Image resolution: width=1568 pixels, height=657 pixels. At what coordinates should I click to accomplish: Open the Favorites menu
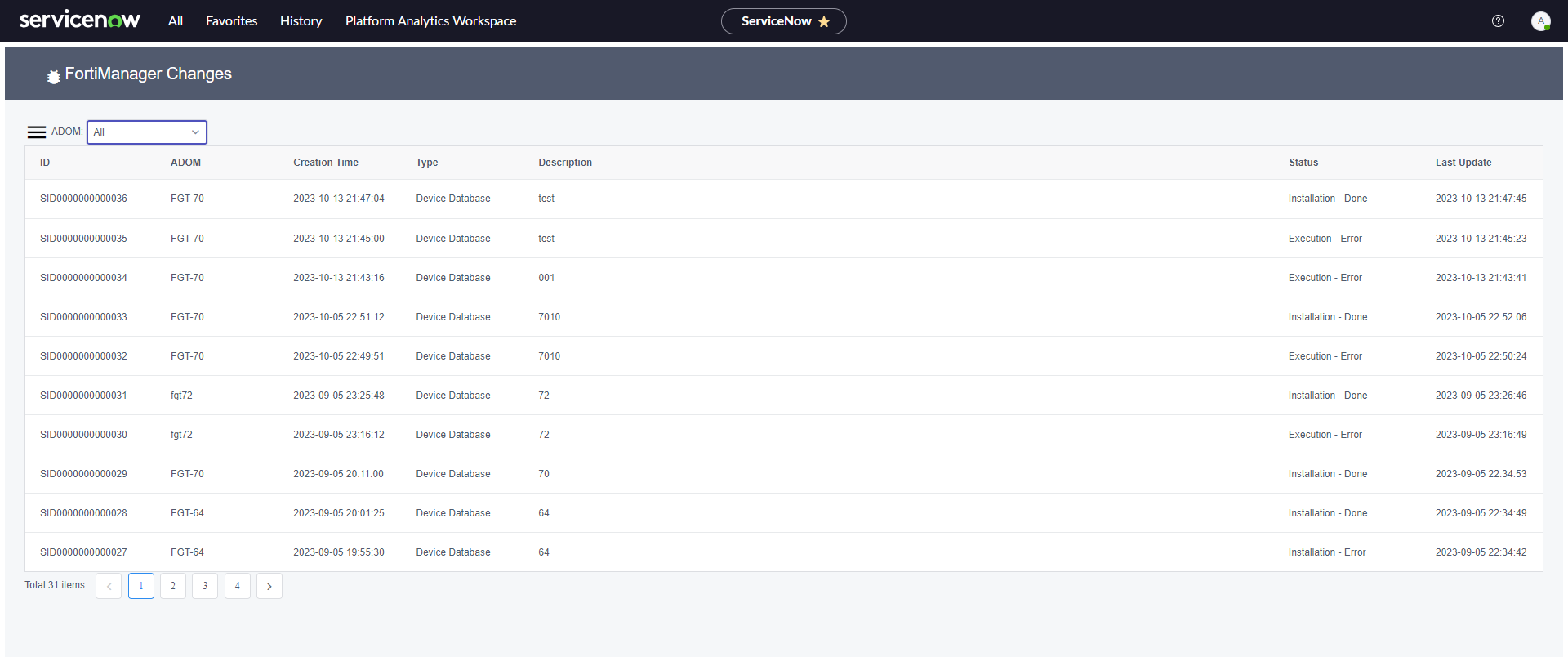click(x=232, y=21)
